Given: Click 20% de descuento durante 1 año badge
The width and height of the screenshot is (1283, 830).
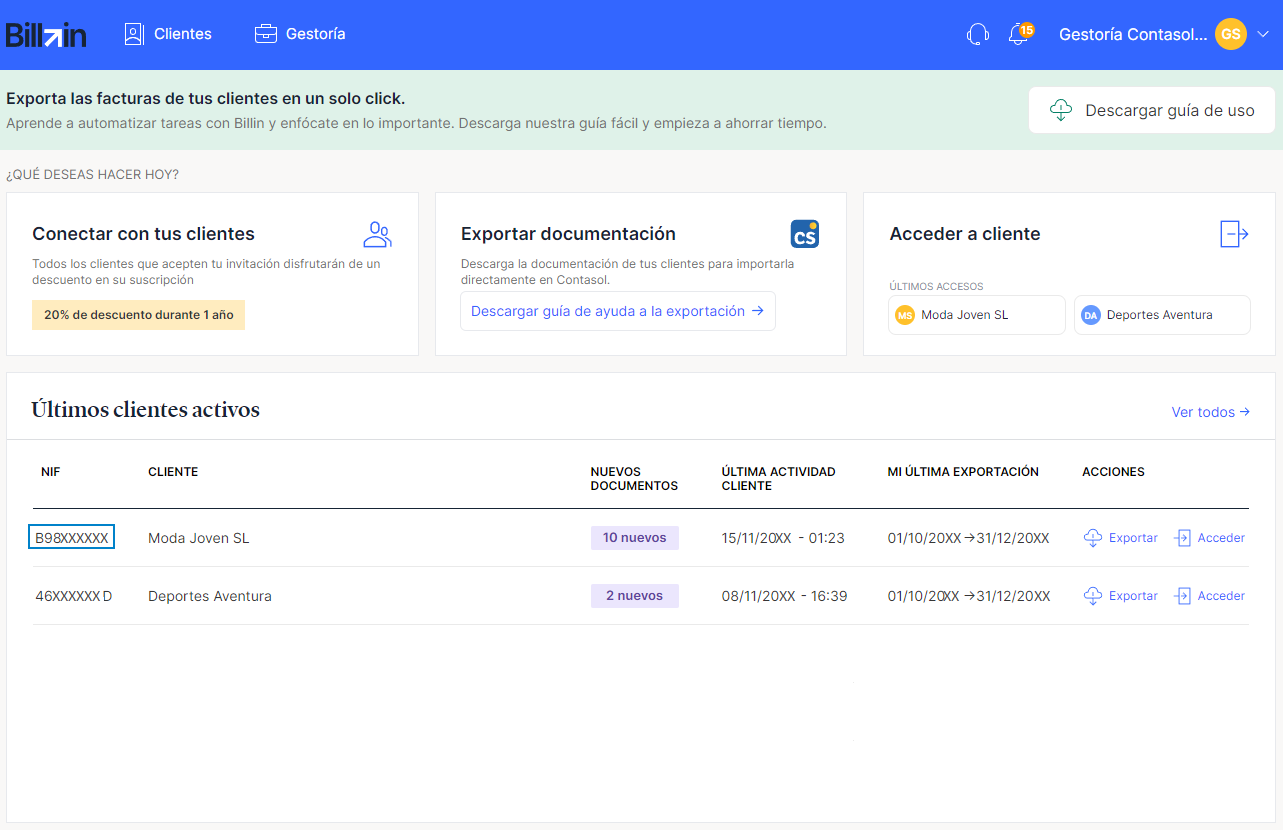Looking at the screenshot, I should pyautogui.click(x=138, y=314).
